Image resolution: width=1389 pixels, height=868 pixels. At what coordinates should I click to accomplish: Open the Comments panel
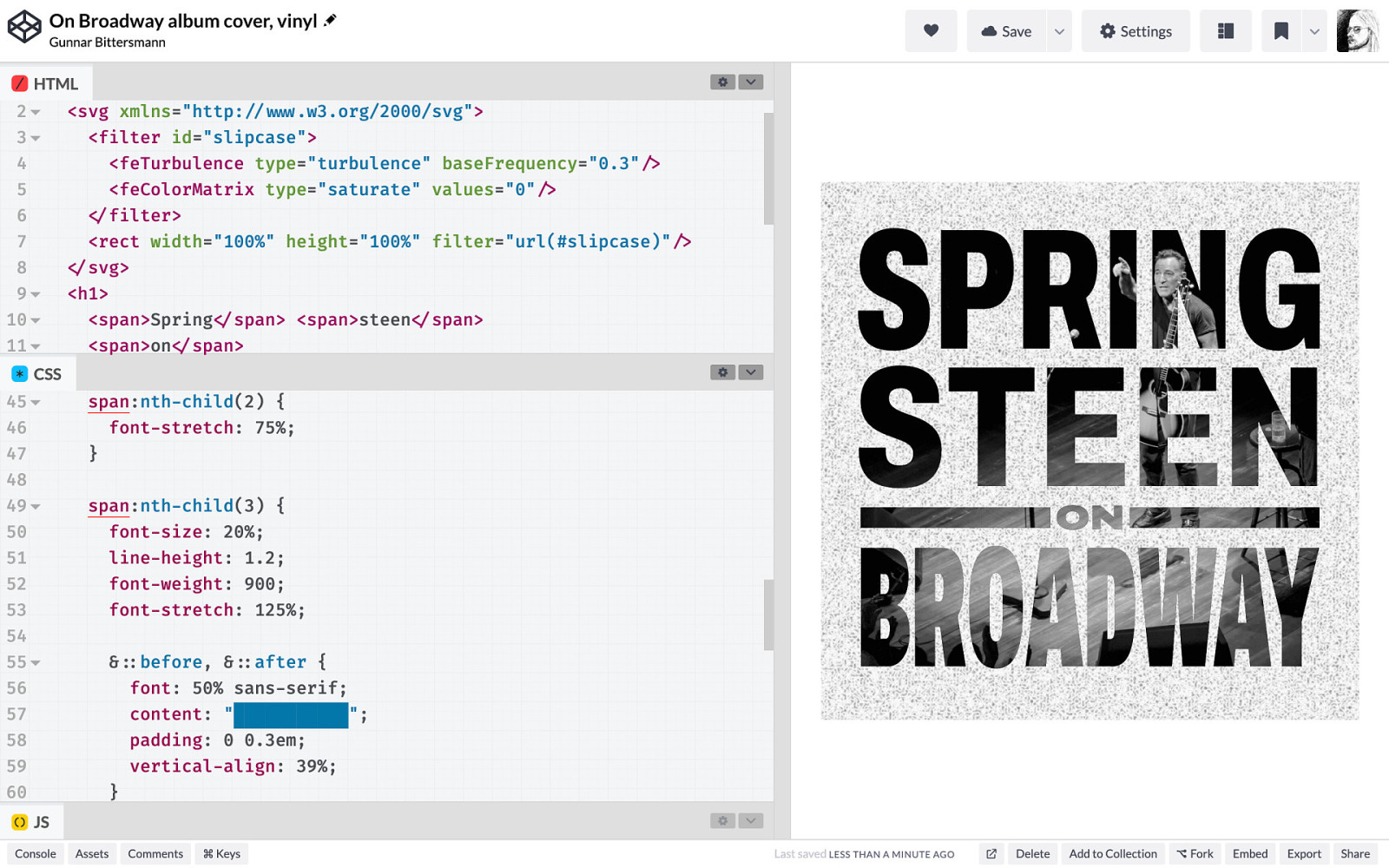155,854
